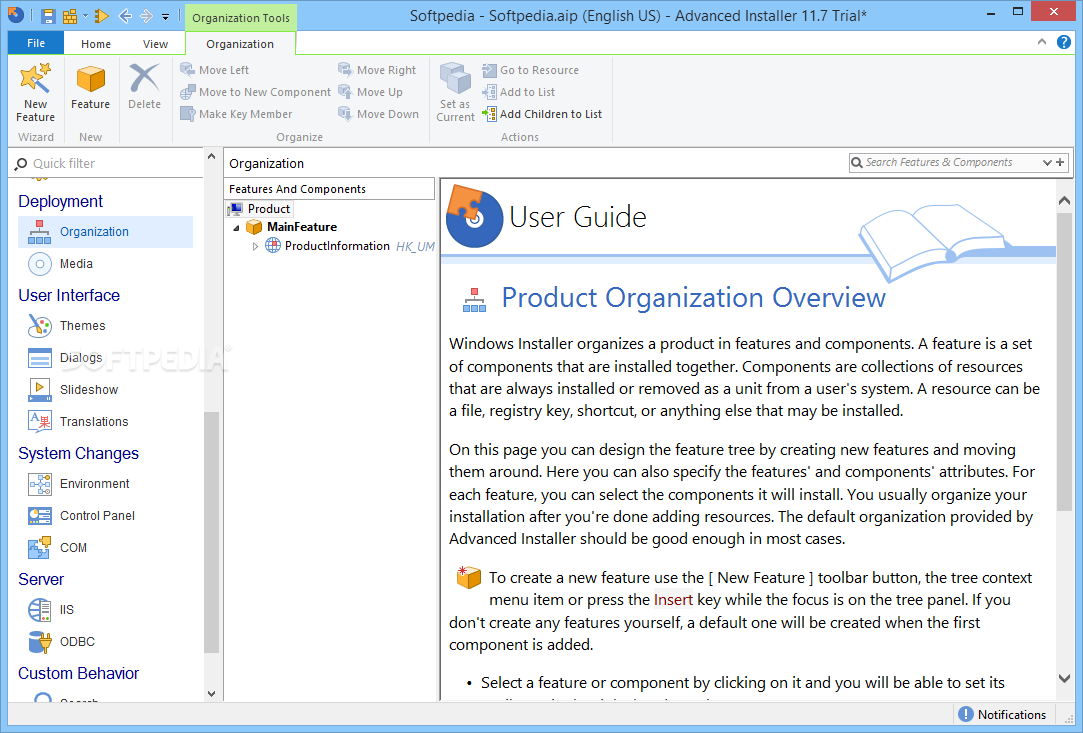Image resolution: width=1083 pixels, height=733 pixels.
Task: Click the System Changes section heading
Action: point(78,453)
